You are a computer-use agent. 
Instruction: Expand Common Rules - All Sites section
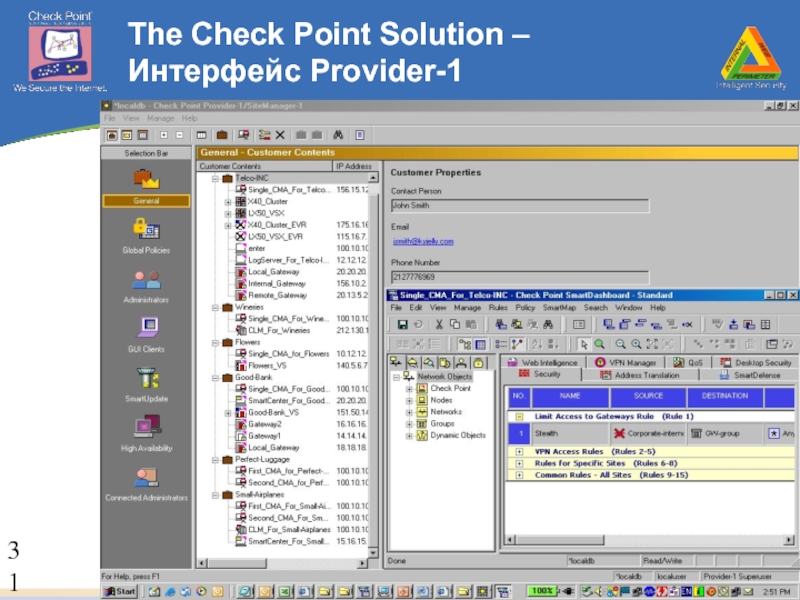[x=519, y=475]
